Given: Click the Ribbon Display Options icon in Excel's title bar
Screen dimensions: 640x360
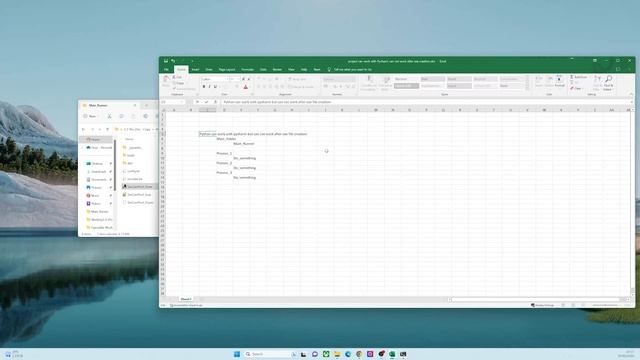Looking at the screenshot, I should (x=595, y=61).
